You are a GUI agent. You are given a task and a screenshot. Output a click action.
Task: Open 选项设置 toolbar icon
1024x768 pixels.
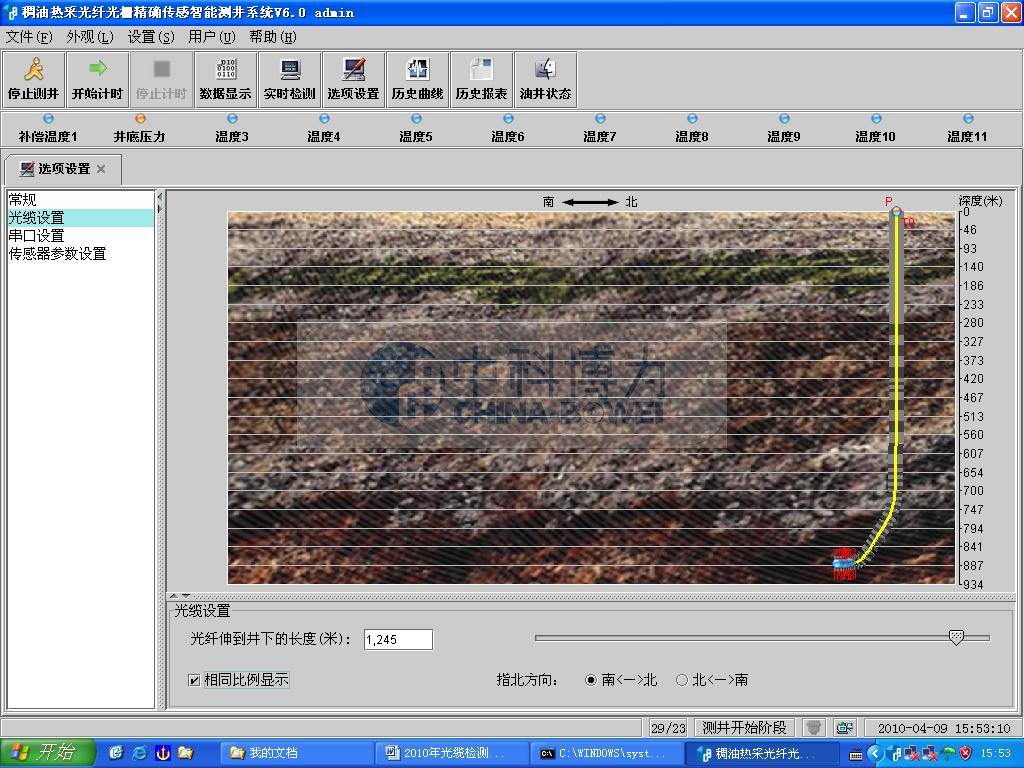[353, 79]
